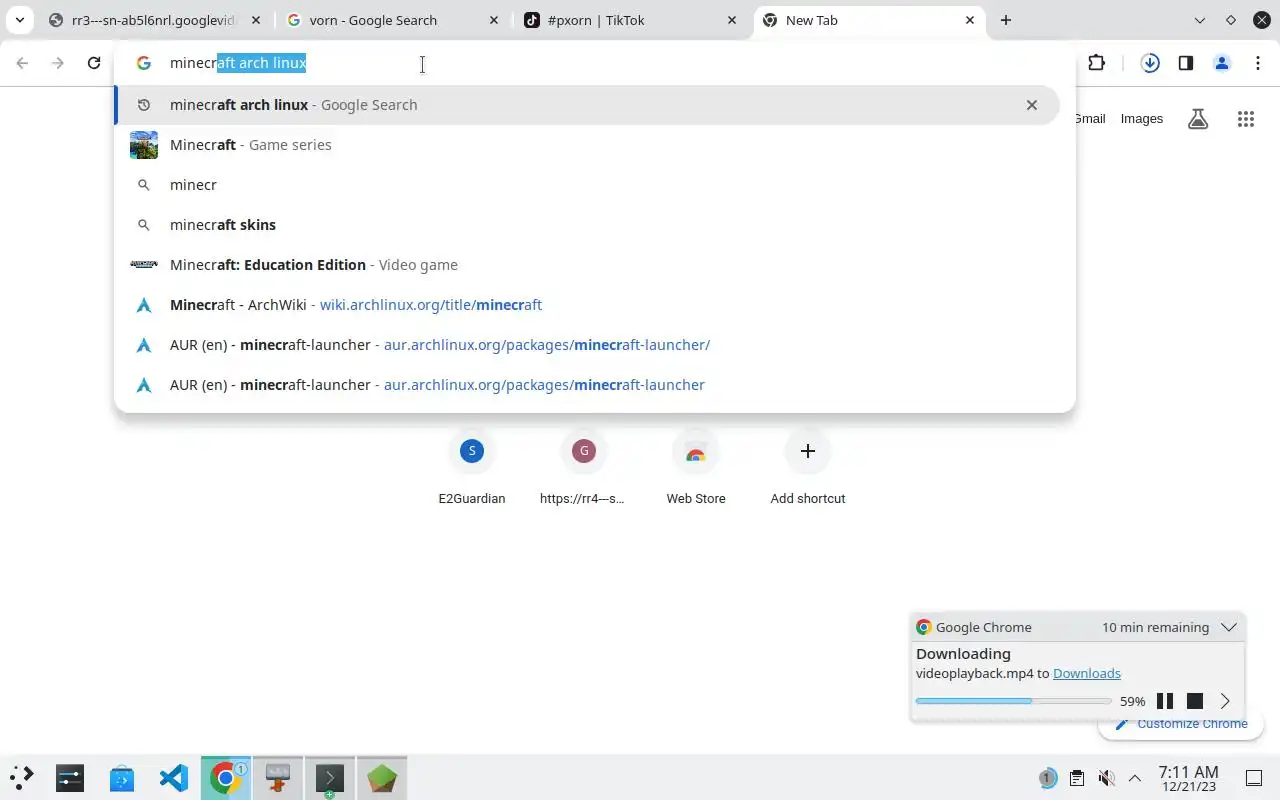Click Customize Chrome button
The height and width of the screenshot is (800, 1280).
[1181, 723]
